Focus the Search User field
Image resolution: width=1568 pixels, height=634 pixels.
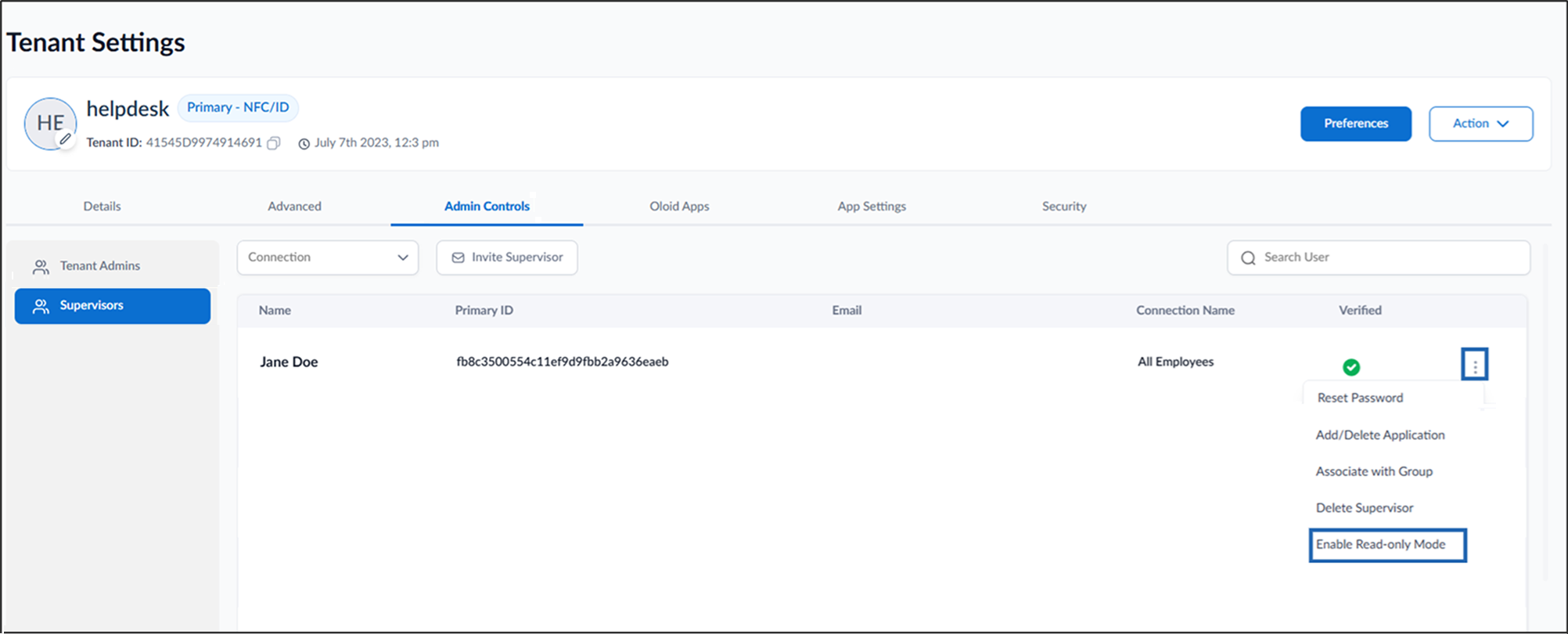coord(1379,258)
